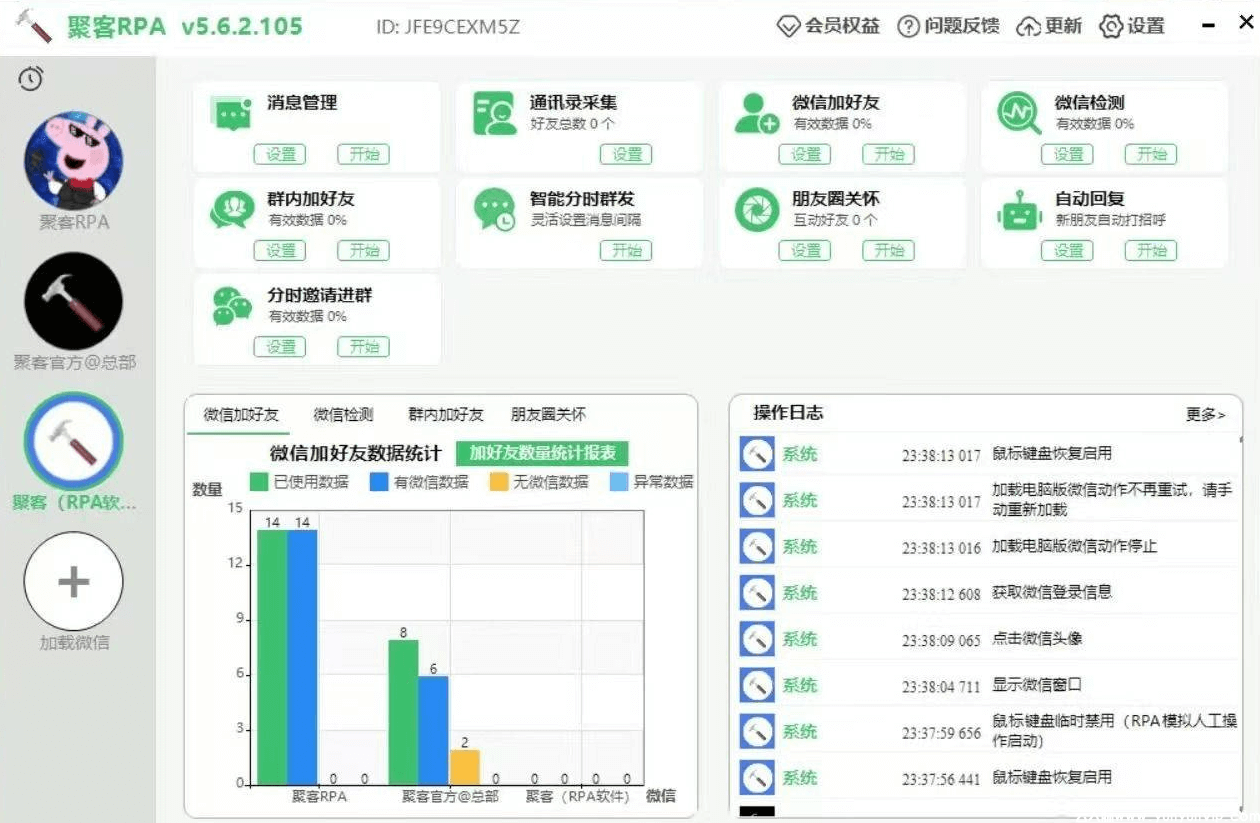Switch to the 朋友圈关怀 chart tab

548,414
